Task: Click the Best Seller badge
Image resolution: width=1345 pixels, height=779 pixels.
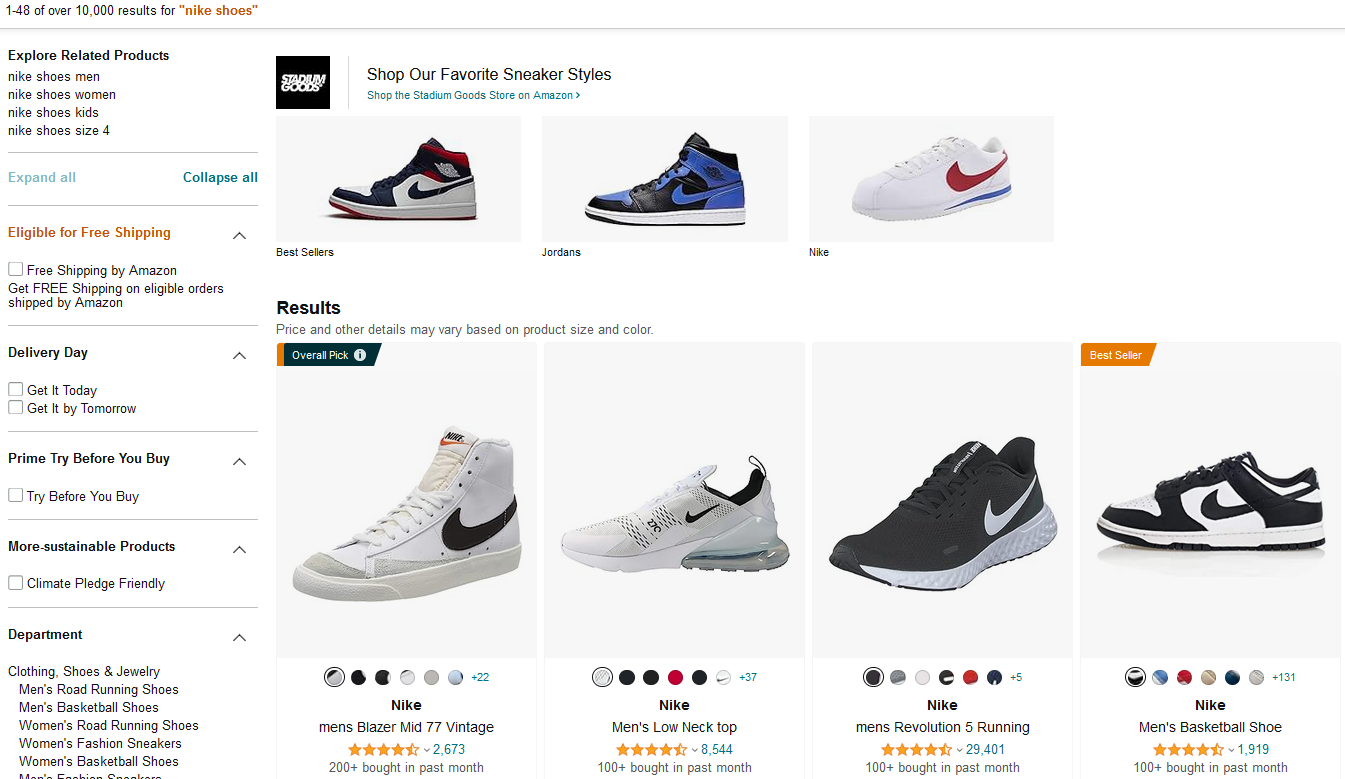Action: coord(1116,355)
